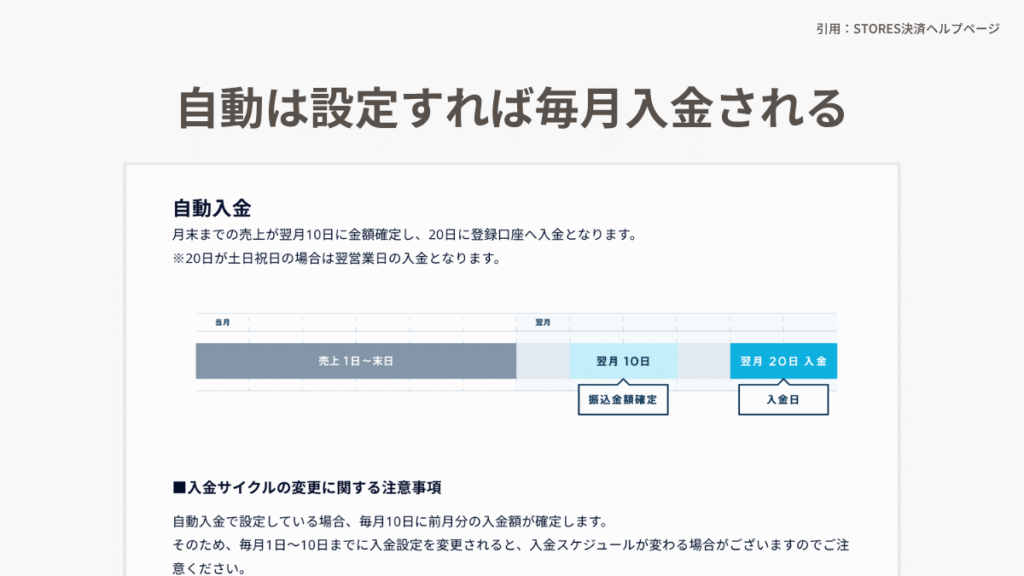Click the black square bullet before 入金サイクル
This screenshot has width=1024, height=576.
[x=179, y=488]
